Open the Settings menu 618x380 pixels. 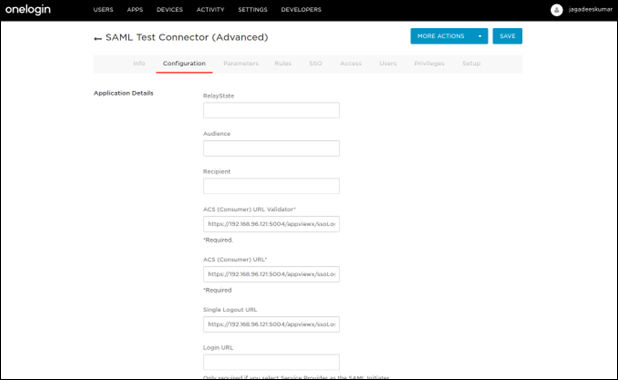pos(253,9)
